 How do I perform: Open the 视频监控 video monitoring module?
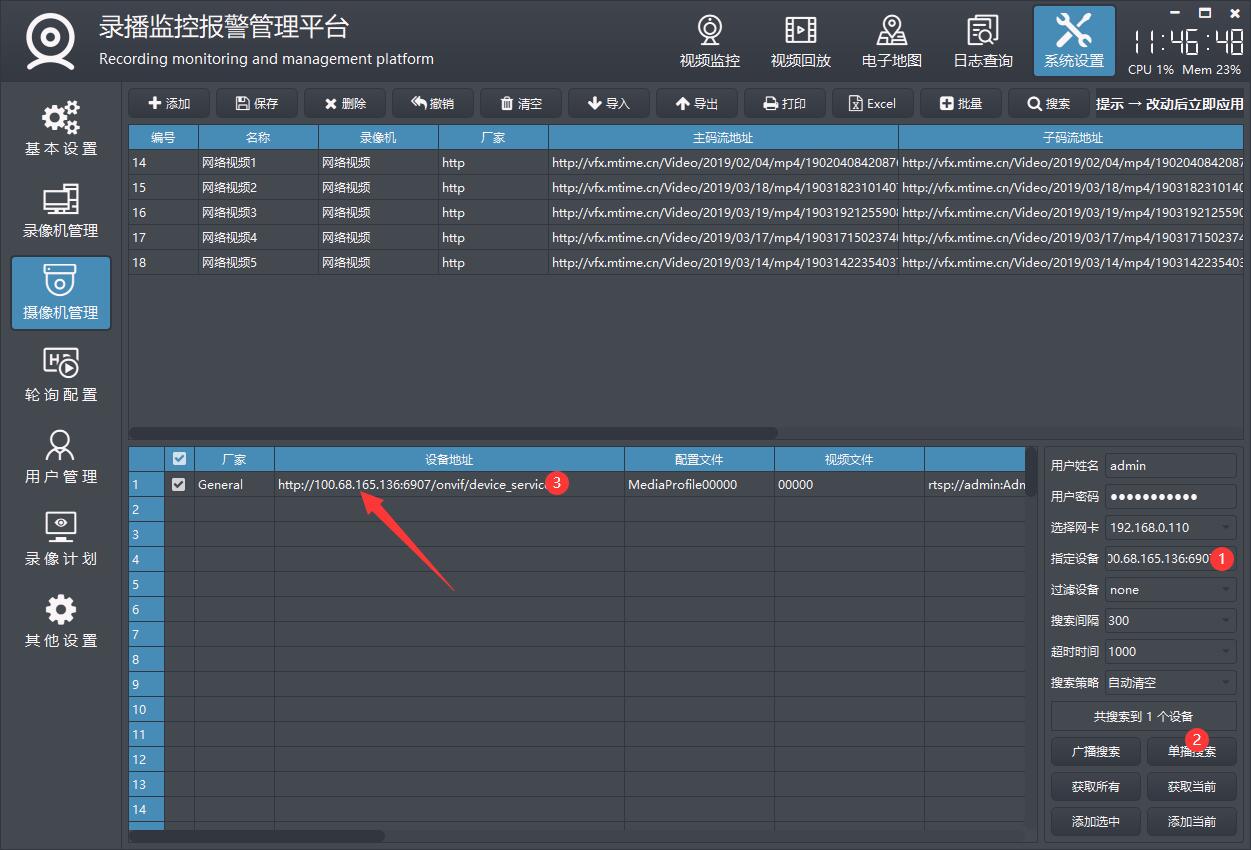709,42
